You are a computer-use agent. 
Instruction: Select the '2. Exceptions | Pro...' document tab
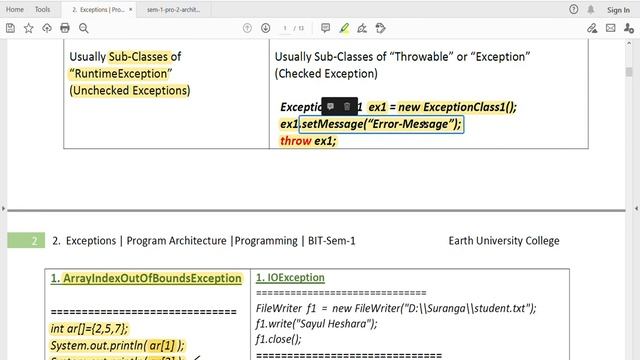(x=98, y=9)
